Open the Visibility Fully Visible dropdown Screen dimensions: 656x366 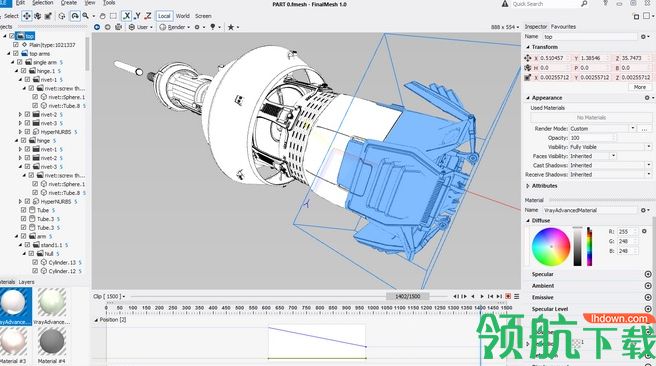tap(611, 147)
